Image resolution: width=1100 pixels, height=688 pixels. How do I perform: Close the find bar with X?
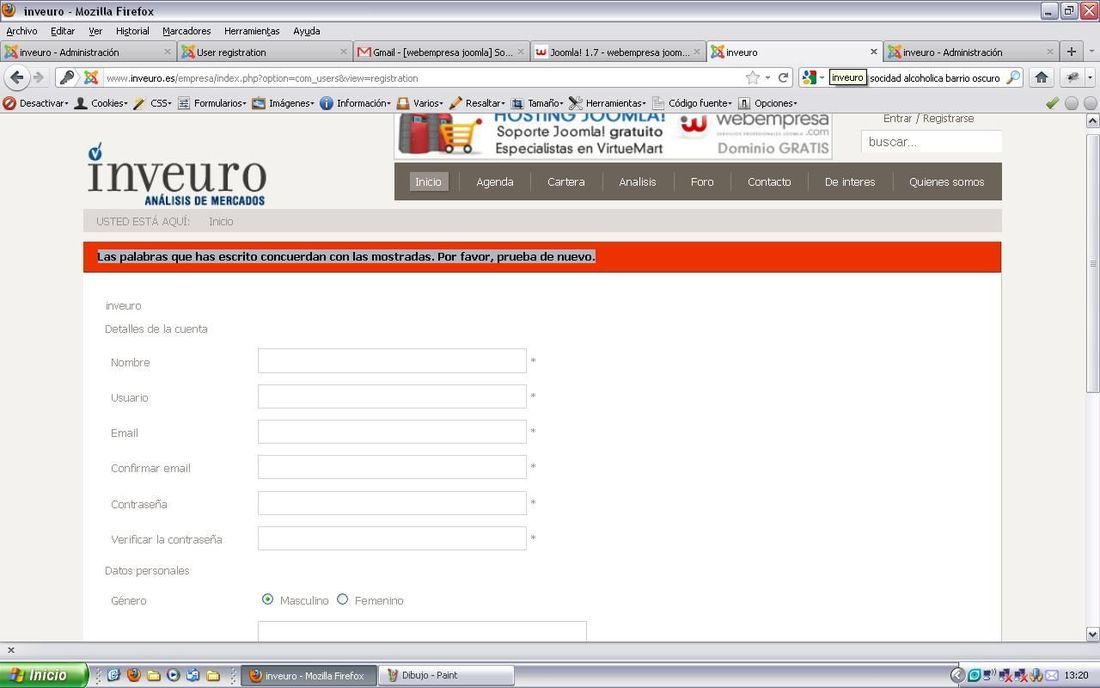pos(11,650)
